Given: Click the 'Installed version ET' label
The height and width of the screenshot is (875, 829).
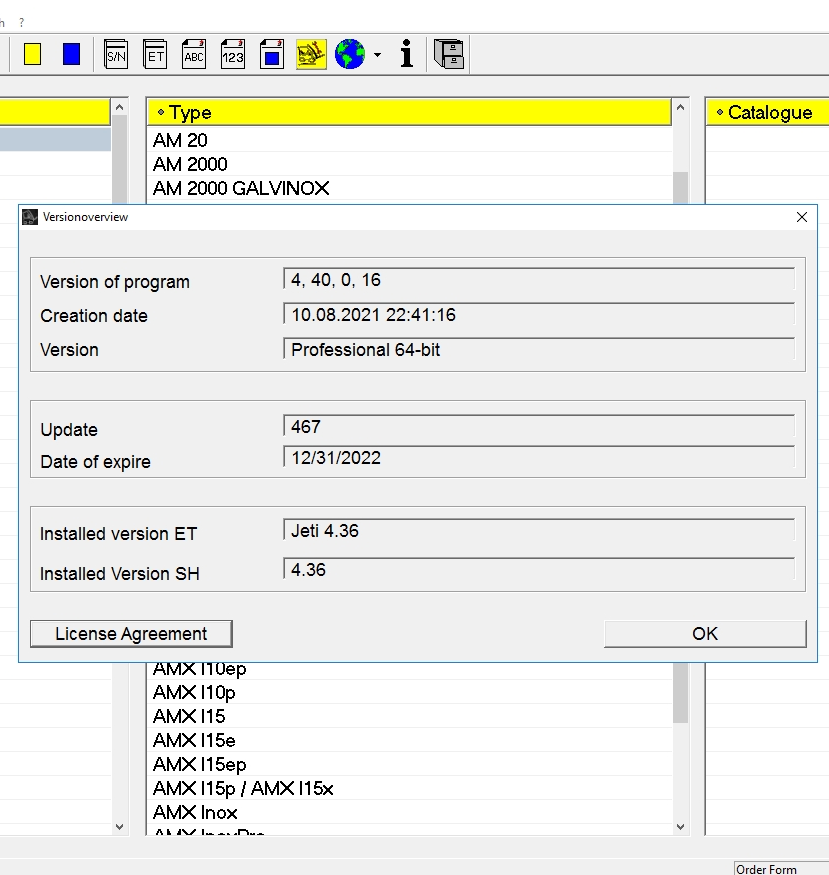Looking at the screenshot, I should click(118, 533).
